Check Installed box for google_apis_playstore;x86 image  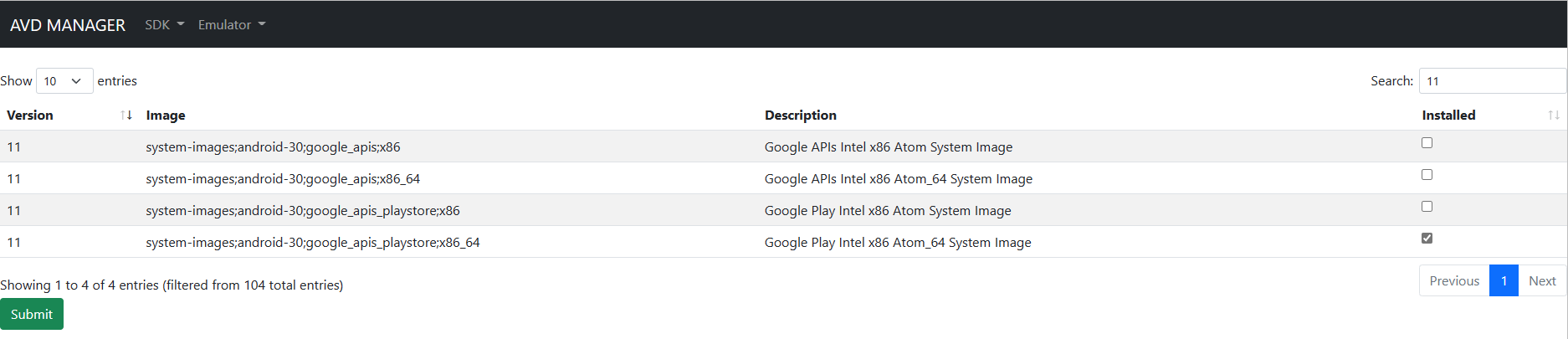point(1427,207)
